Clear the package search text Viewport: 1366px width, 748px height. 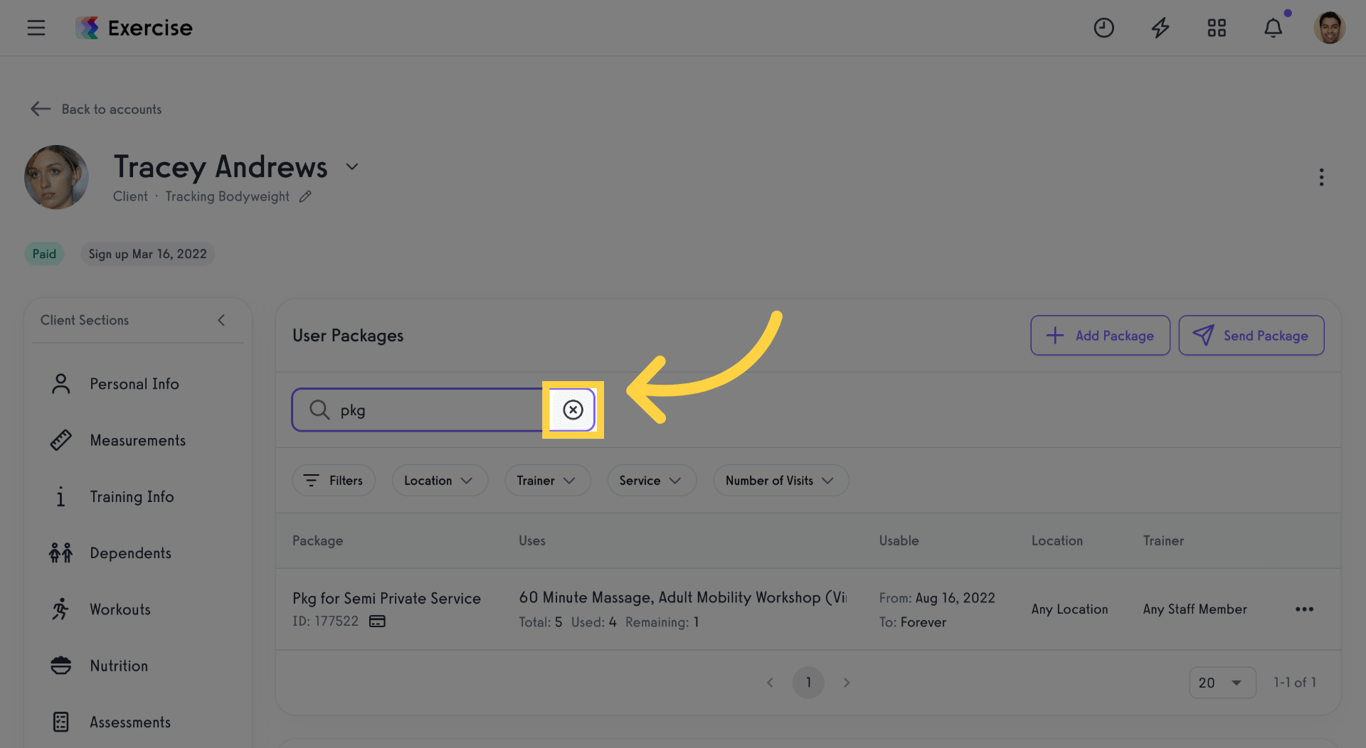pos(573,410)
